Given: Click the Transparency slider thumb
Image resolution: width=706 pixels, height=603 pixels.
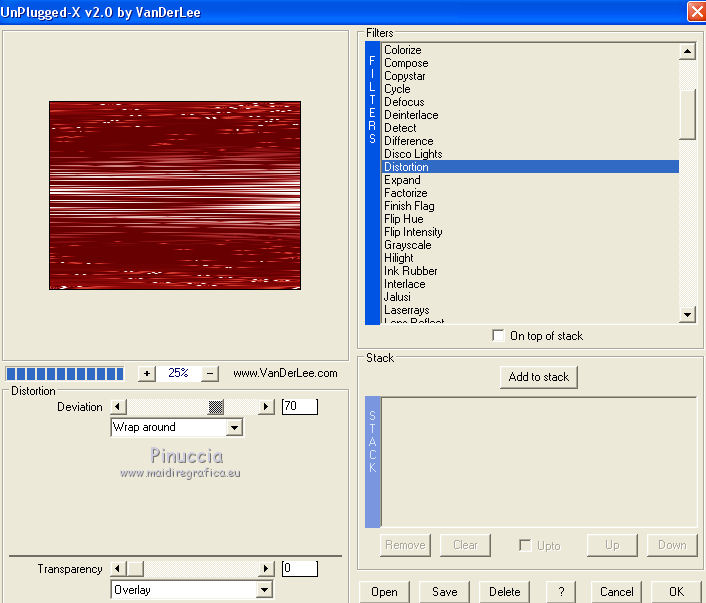Looking at the screenshot, I should [135, 569].
